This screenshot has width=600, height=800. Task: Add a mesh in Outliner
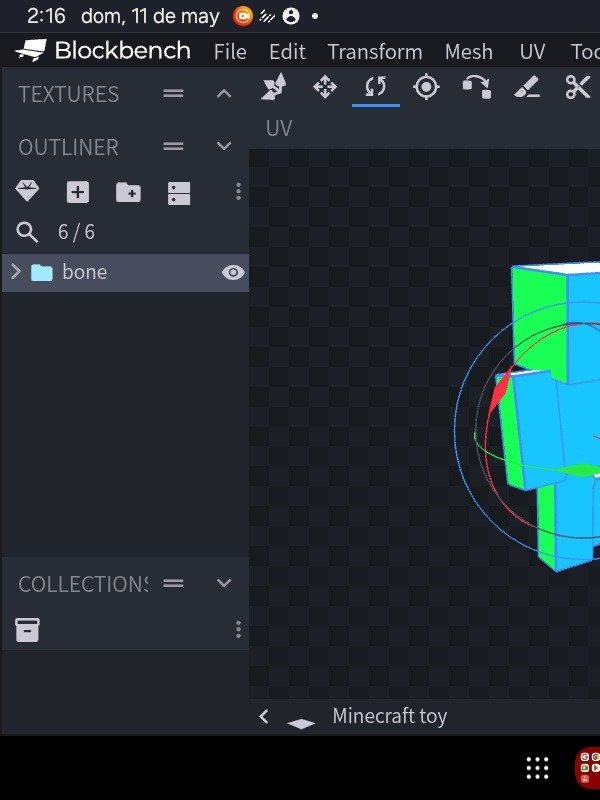click(x=27, y=191)
